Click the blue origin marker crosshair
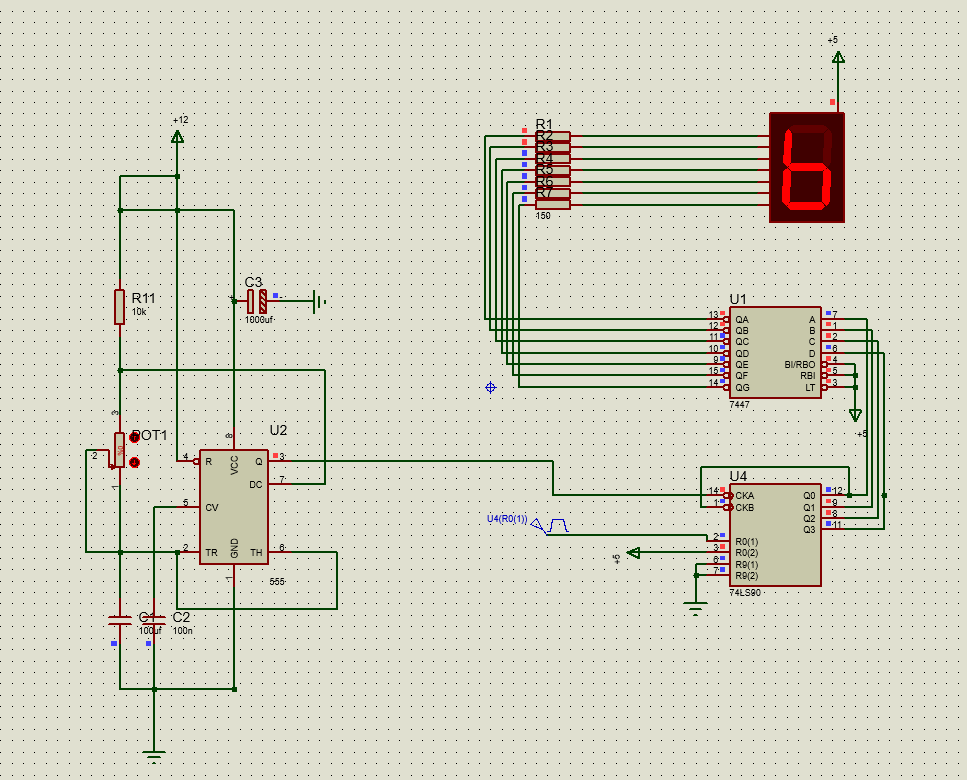The width and height of the screenshot is (967, 780). tap(490, 387)
